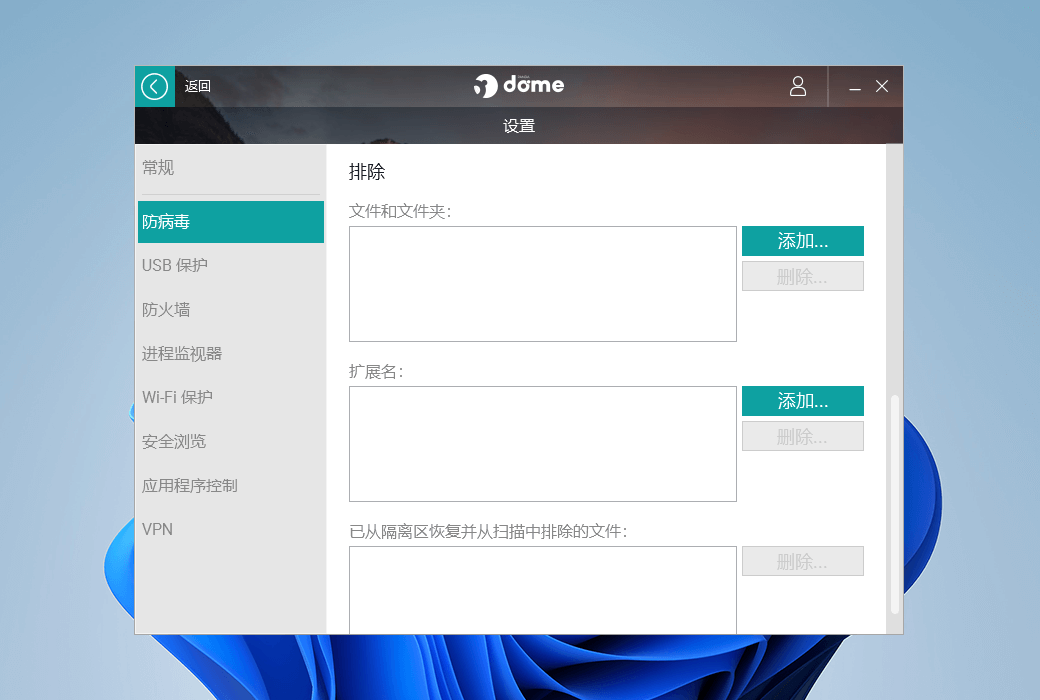Open the user account icon
This screenshot has height=700, width=1040.
point(797,86)
